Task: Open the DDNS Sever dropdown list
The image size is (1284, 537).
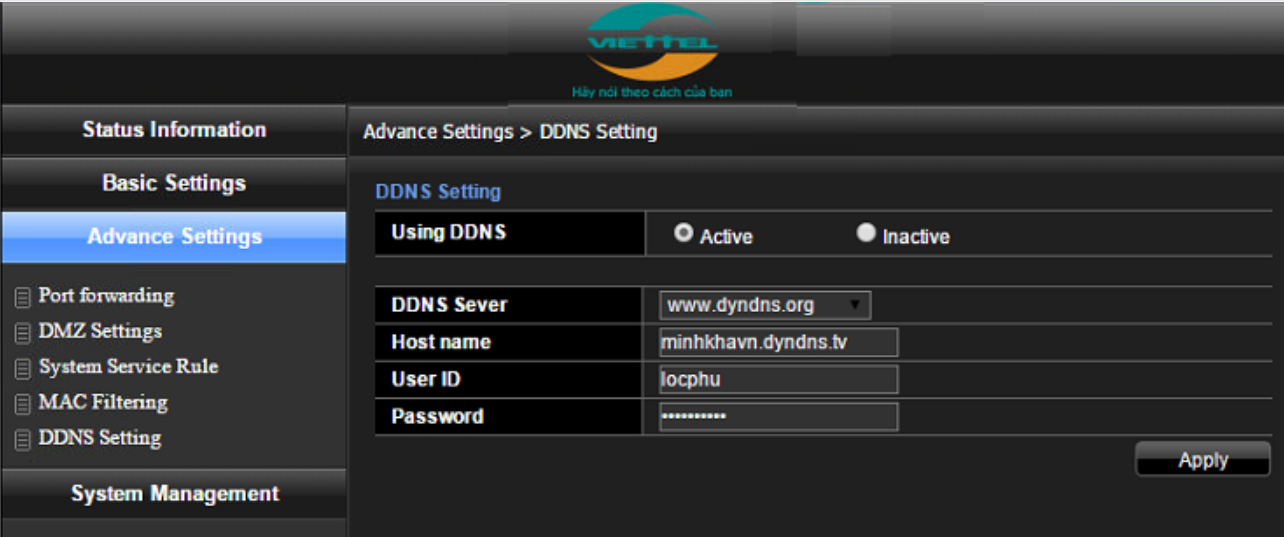Action: pos(764,305)
